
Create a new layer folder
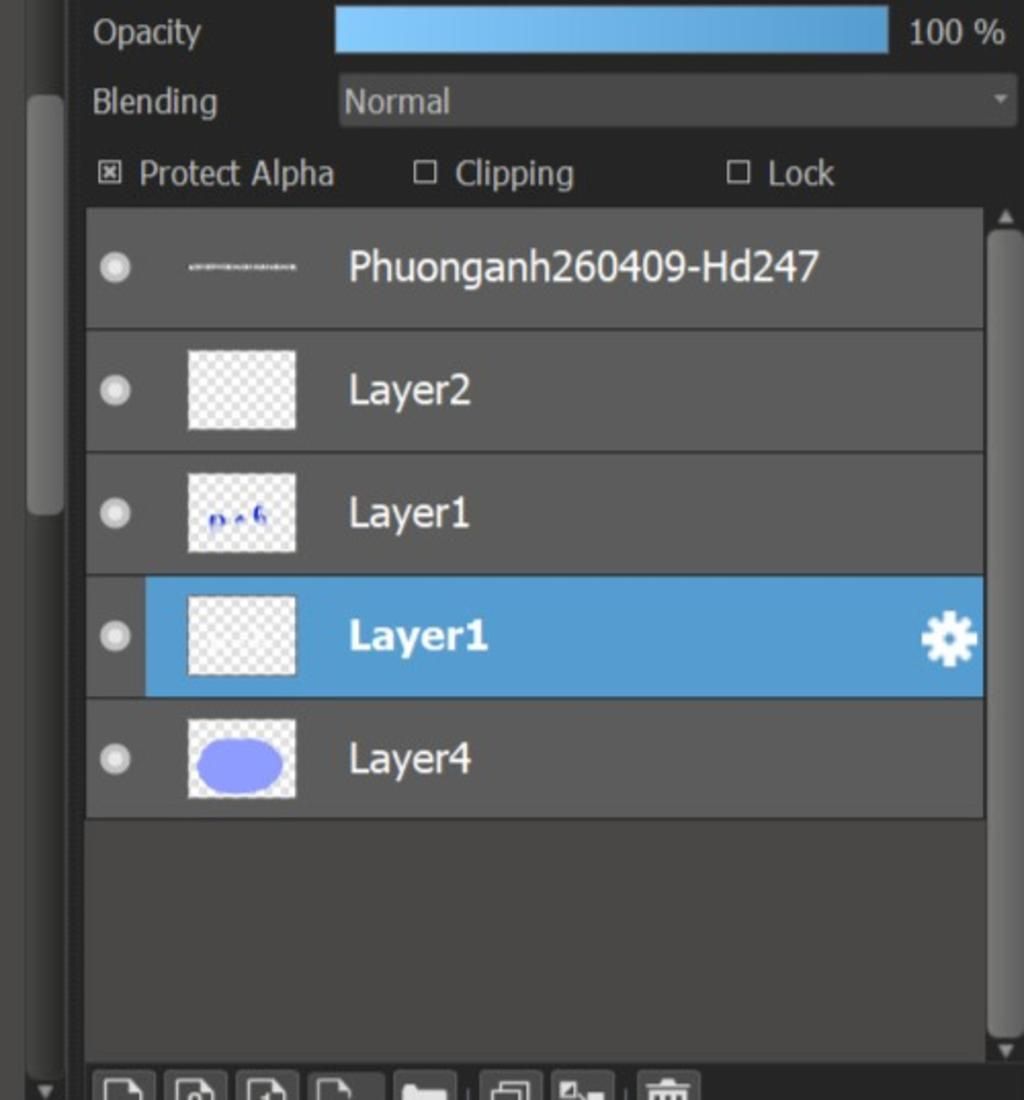[x=425, y=1087]
